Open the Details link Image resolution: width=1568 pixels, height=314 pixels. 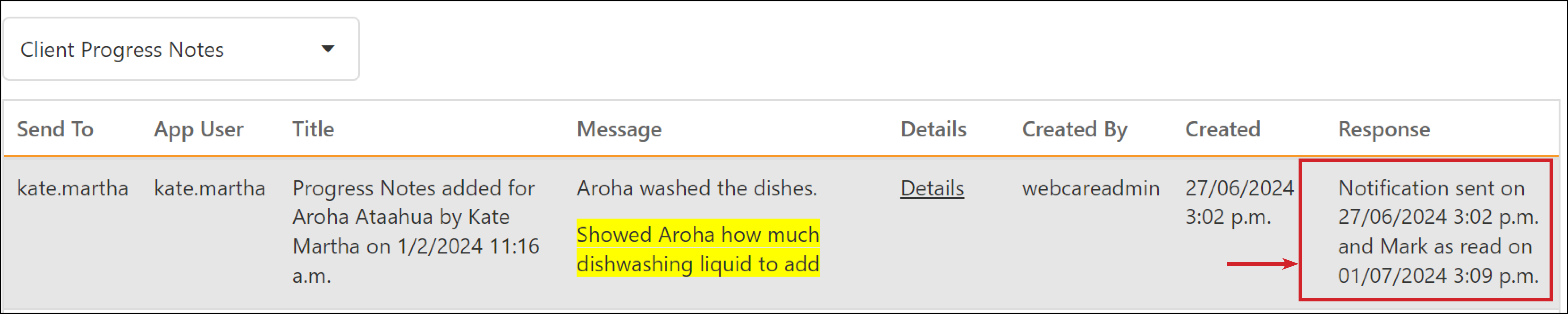point(932,188)
